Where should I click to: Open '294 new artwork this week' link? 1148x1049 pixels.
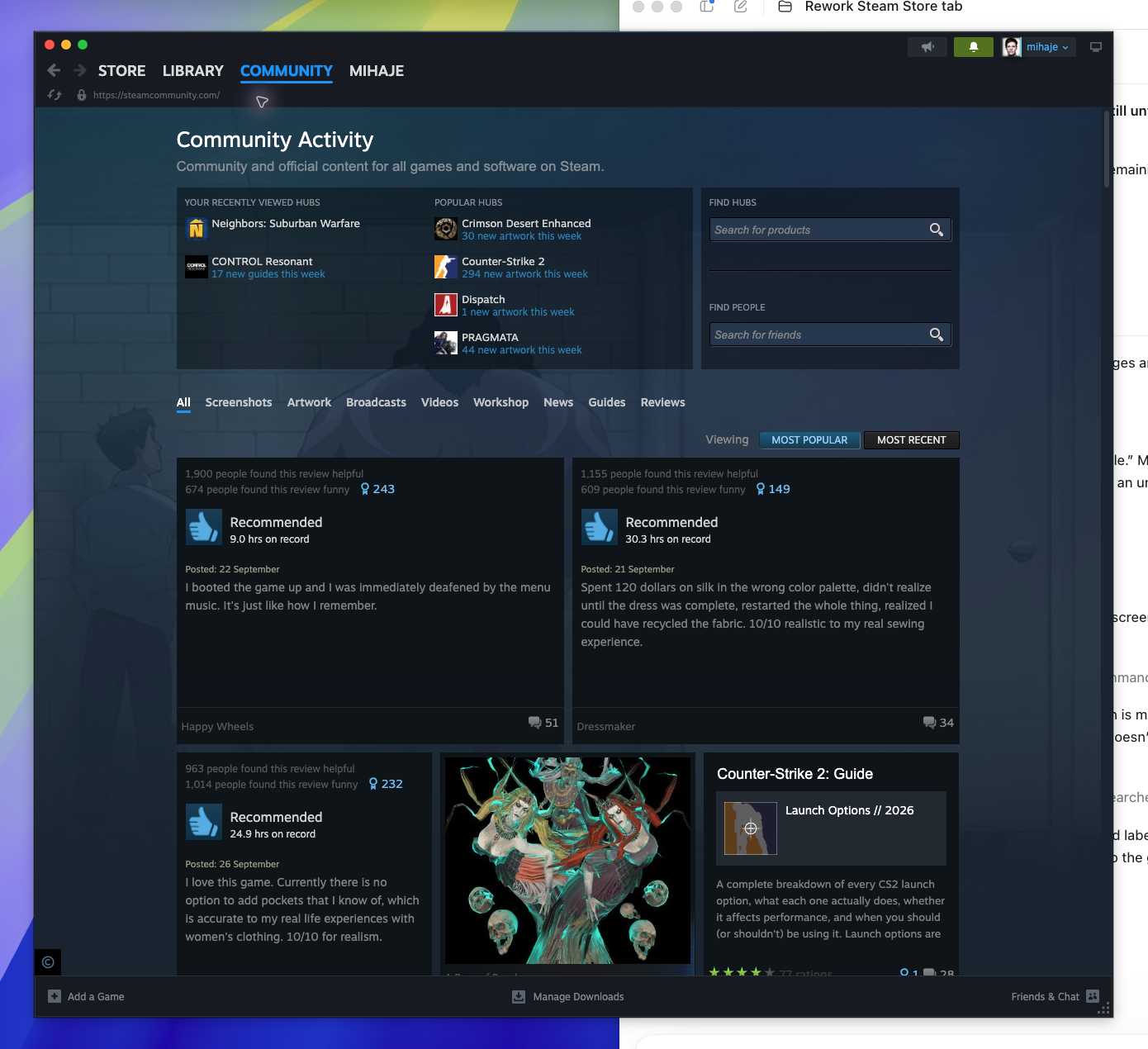(x=525, y=274)
